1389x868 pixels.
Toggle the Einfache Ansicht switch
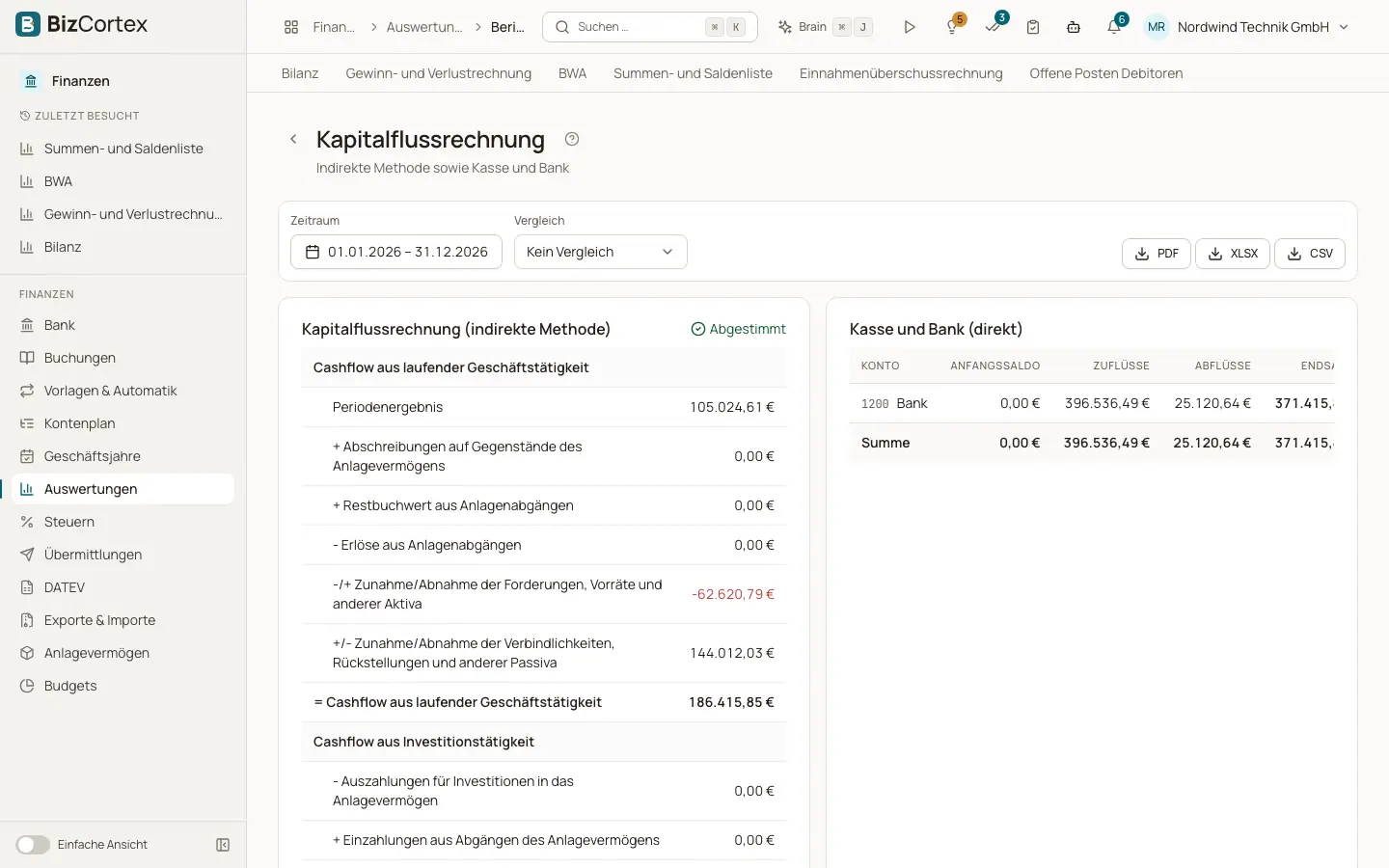(x=33, y=845)
